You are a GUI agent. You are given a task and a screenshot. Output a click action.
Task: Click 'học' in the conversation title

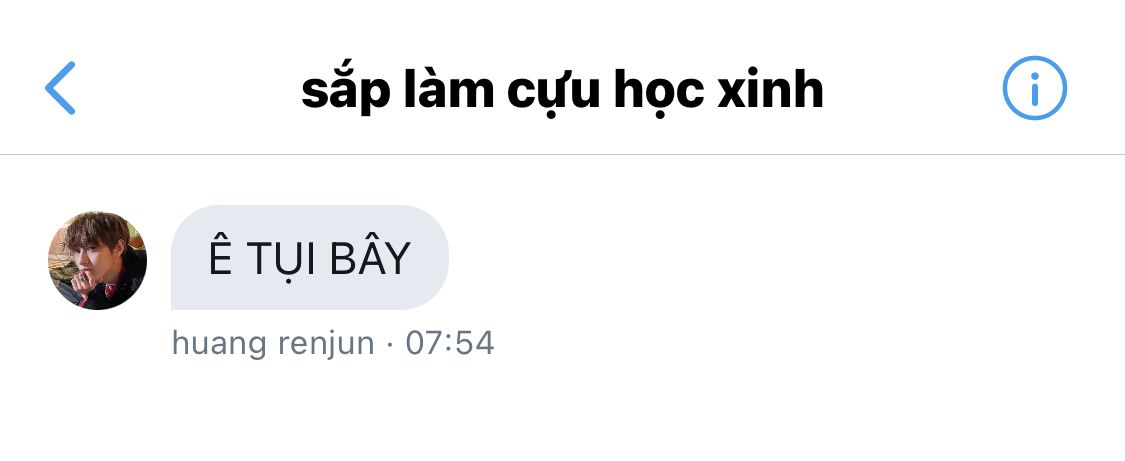[x=658, y=92]
